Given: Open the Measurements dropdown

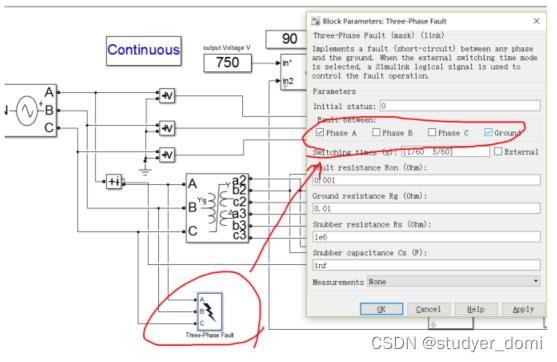Looking at the screenshot, I should pos(454,282).
